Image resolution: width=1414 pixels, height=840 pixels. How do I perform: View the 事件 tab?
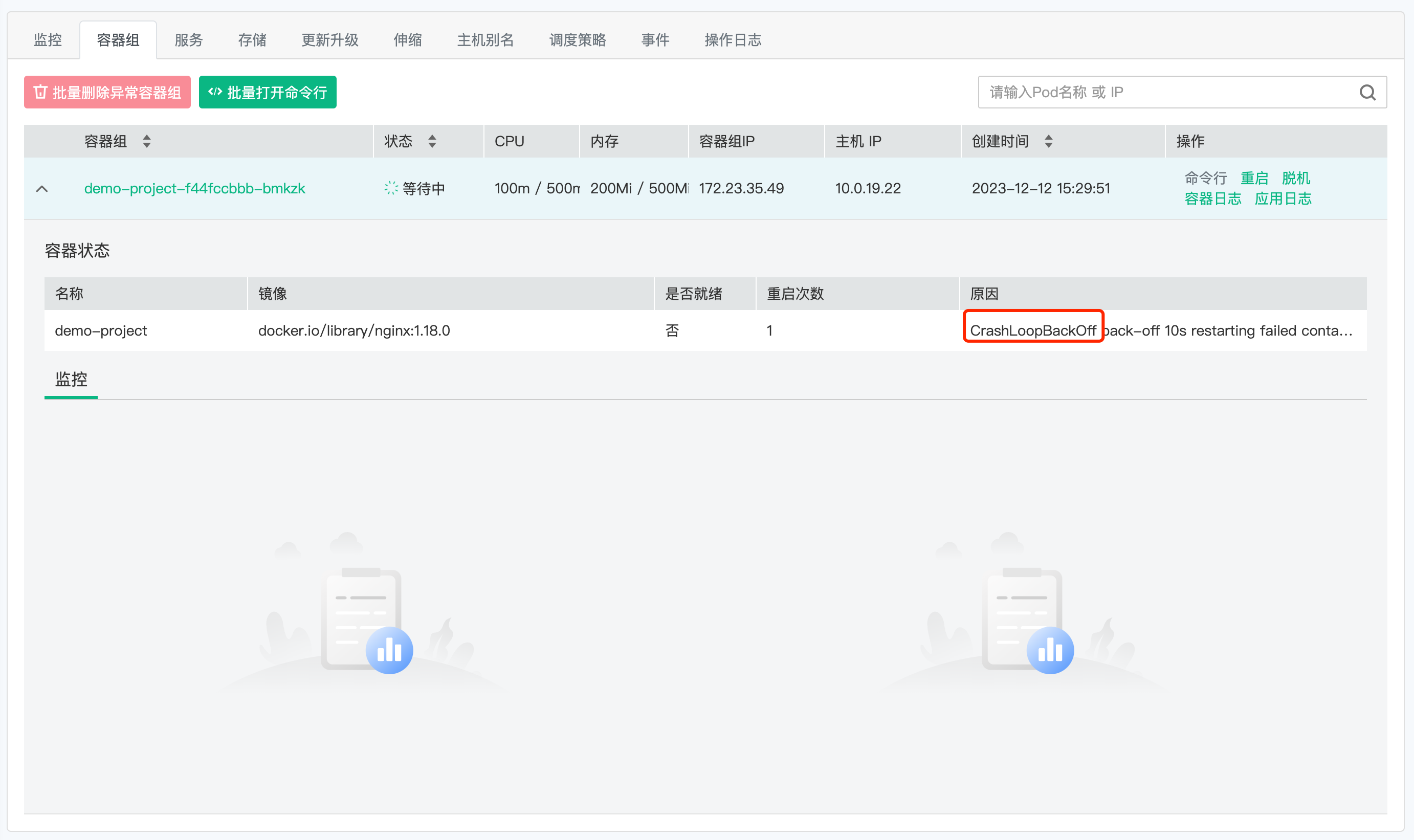[x=655, y=39]
